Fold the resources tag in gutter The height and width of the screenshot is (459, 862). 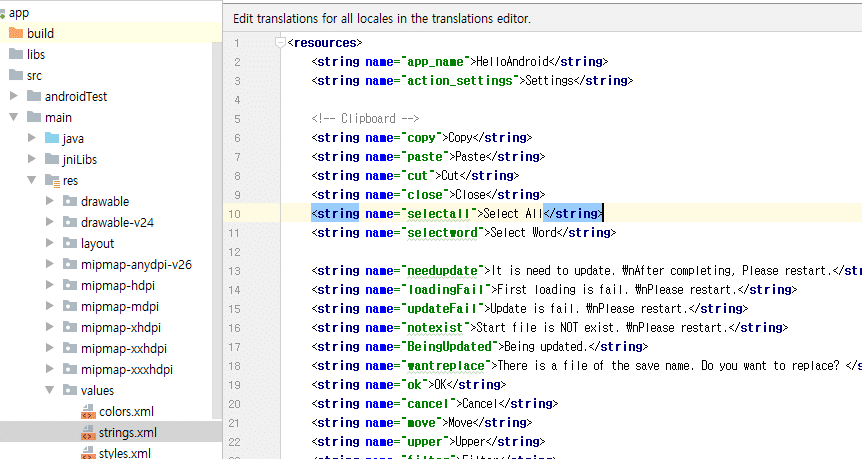tap(280, 42)
